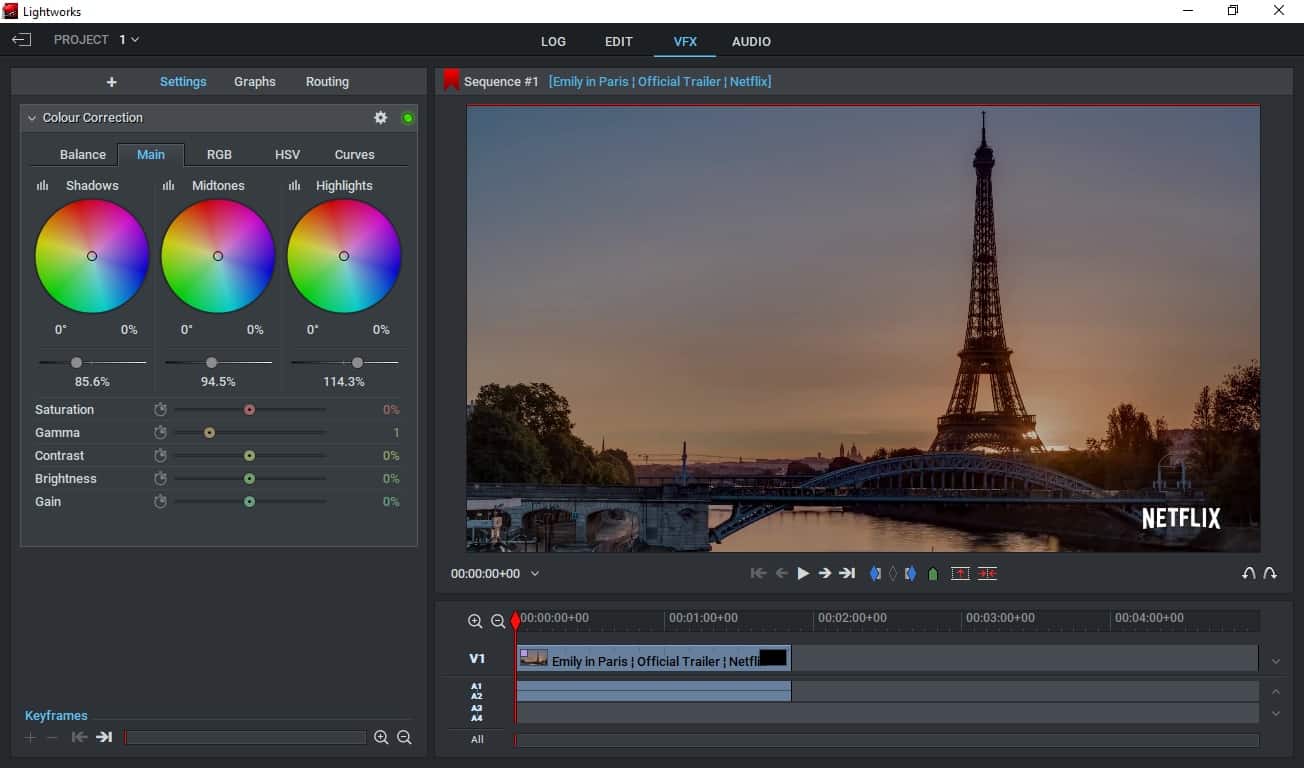Screen dimensions: 1304x768
Task: Open the Shadows histogram bars icon
Action: point(42,185)
